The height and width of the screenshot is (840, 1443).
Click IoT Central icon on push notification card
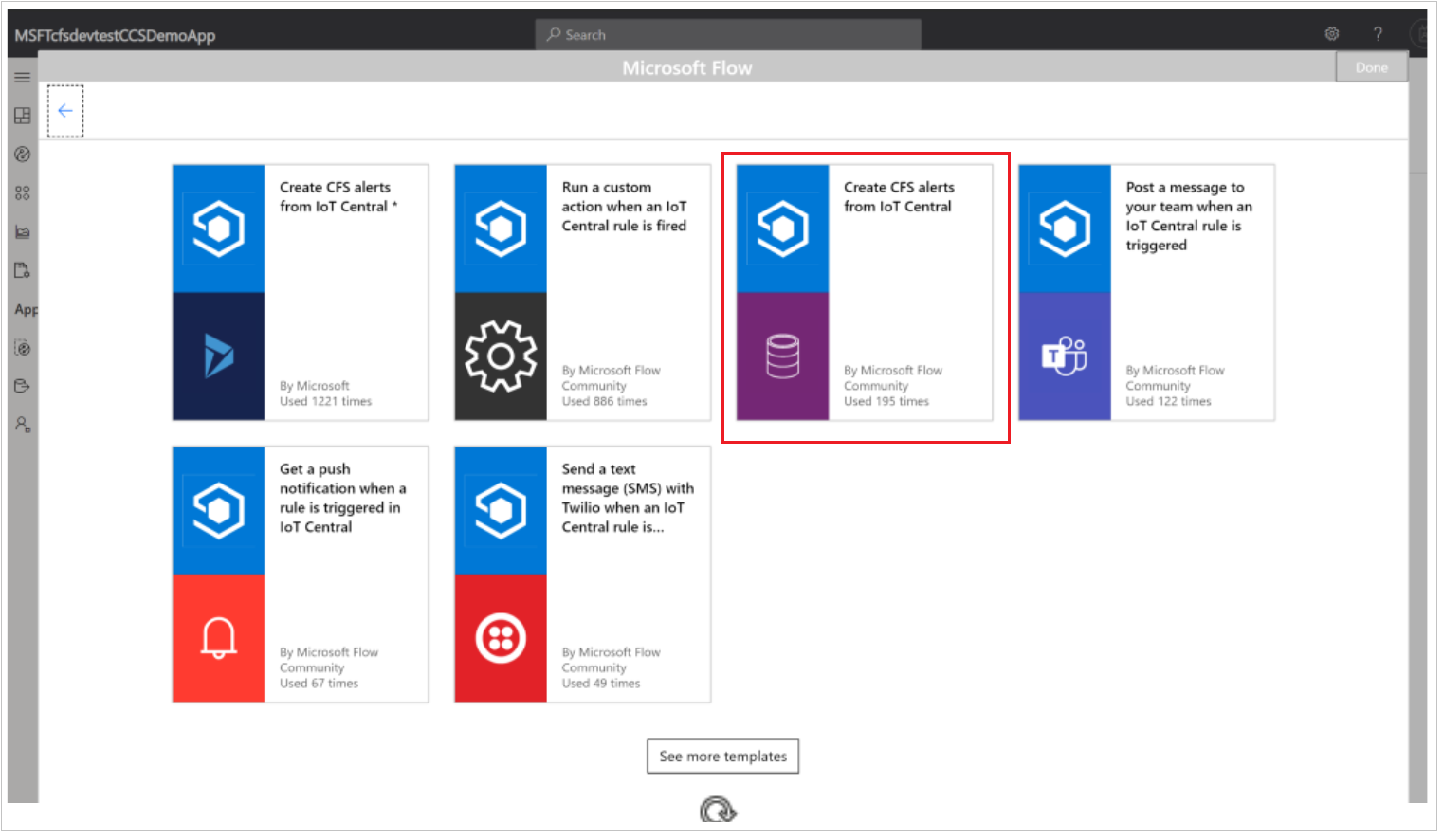point(219,510)
